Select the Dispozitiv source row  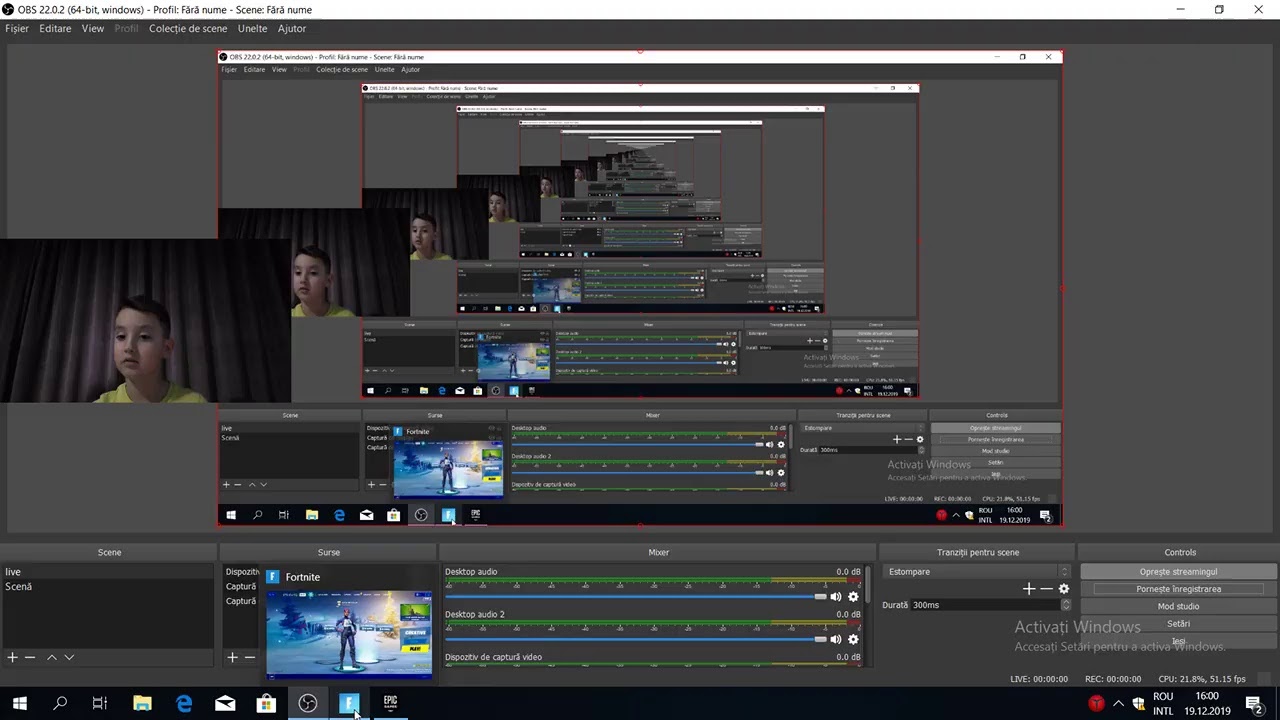click(242, 572)
